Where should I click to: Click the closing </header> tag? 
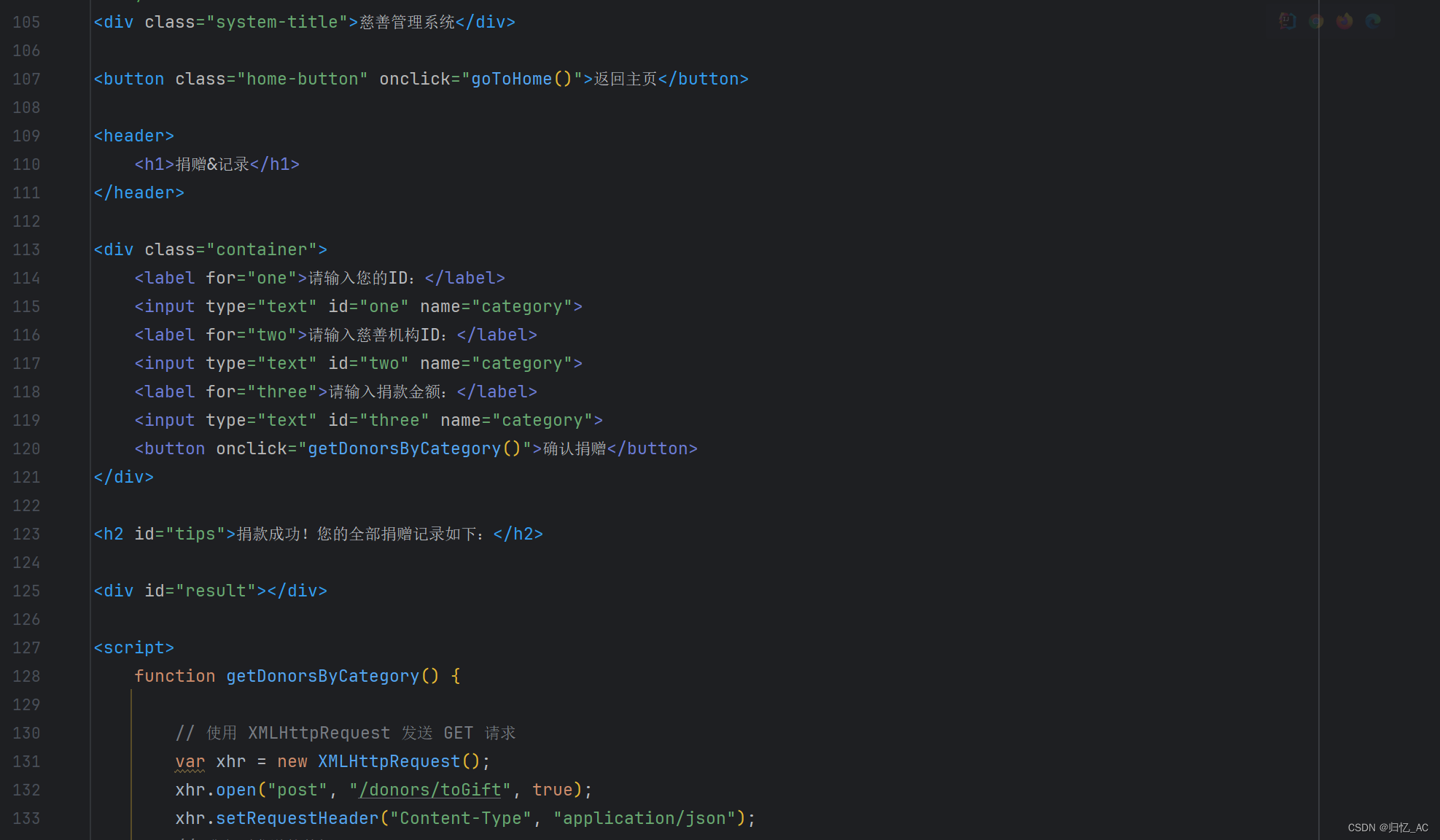click(139, 192)
